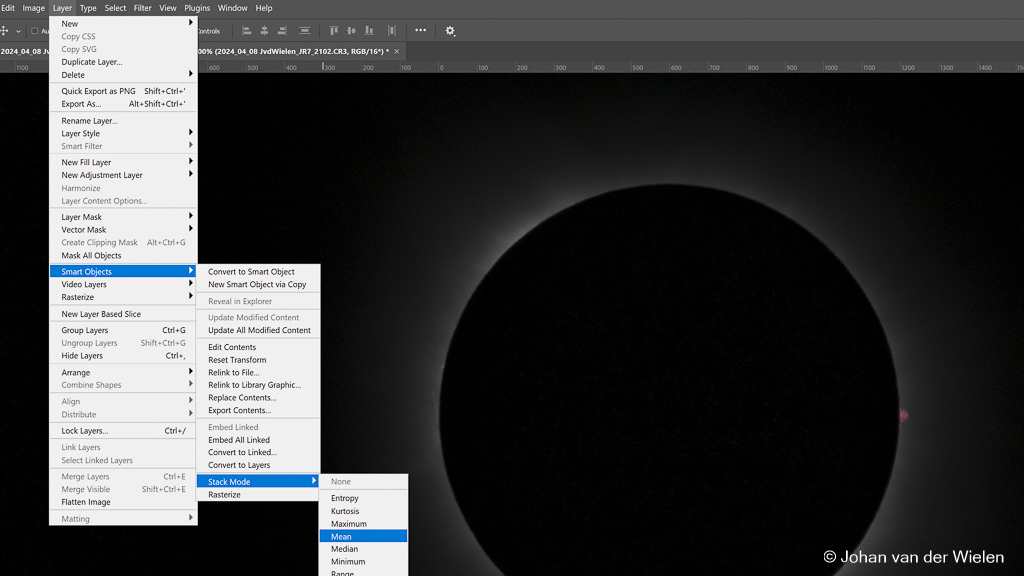Choose Hide Layers
Image resolution: width=1024 pixels, height=576 pixels.
(x=123, y=356)
